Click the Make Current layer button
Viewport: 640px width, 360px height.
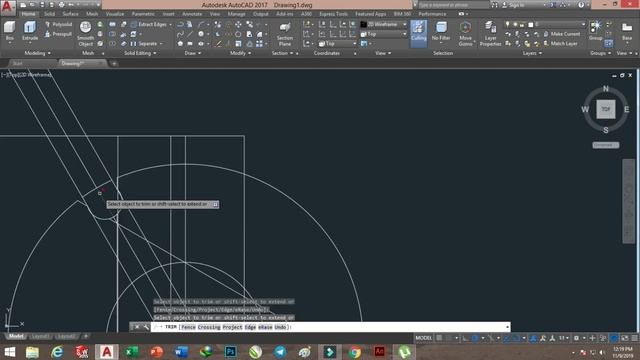(561, 34)
